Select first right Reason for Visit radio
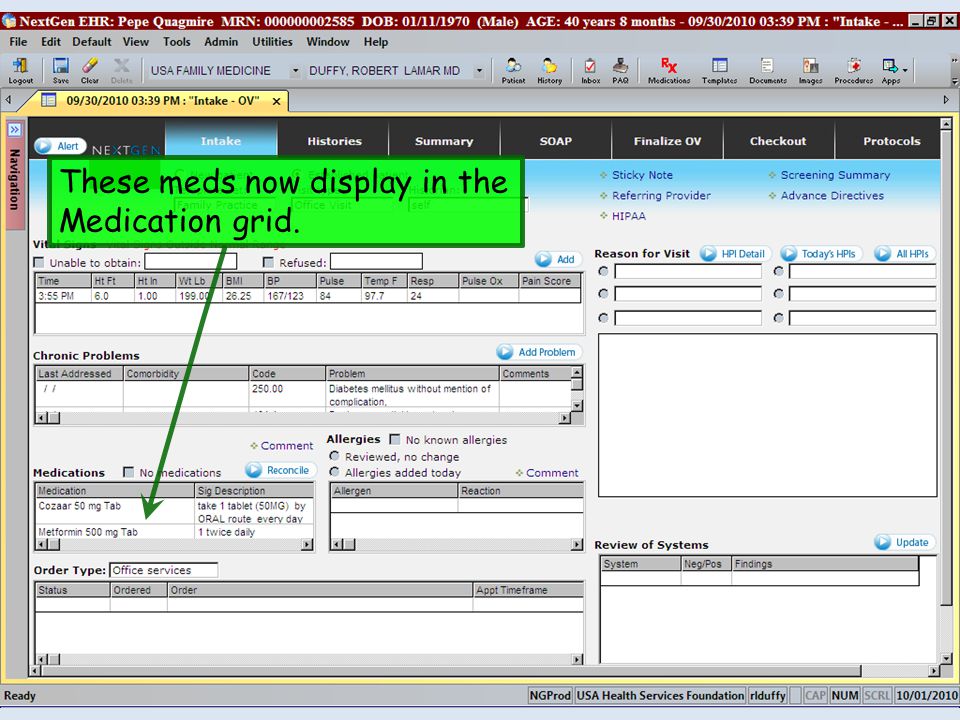Image resolution: width=960 pixels, height=720 pixels. point(778,271)
